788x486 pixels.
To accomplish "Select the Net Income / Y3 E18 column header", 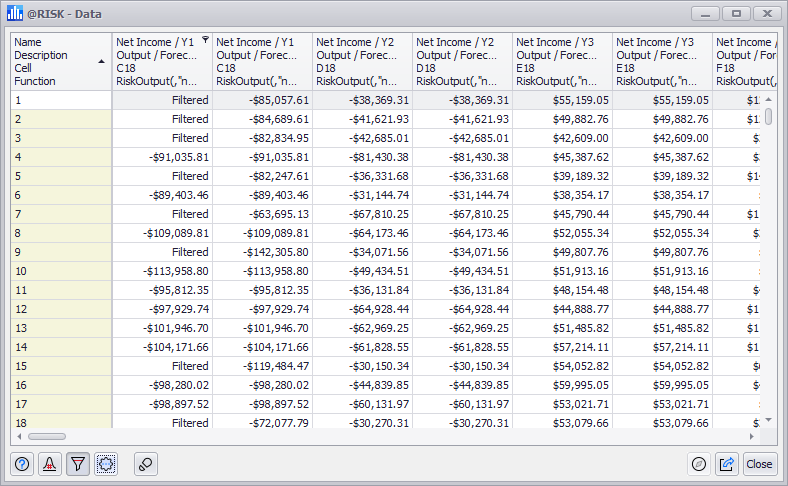I will click(562, 61).
